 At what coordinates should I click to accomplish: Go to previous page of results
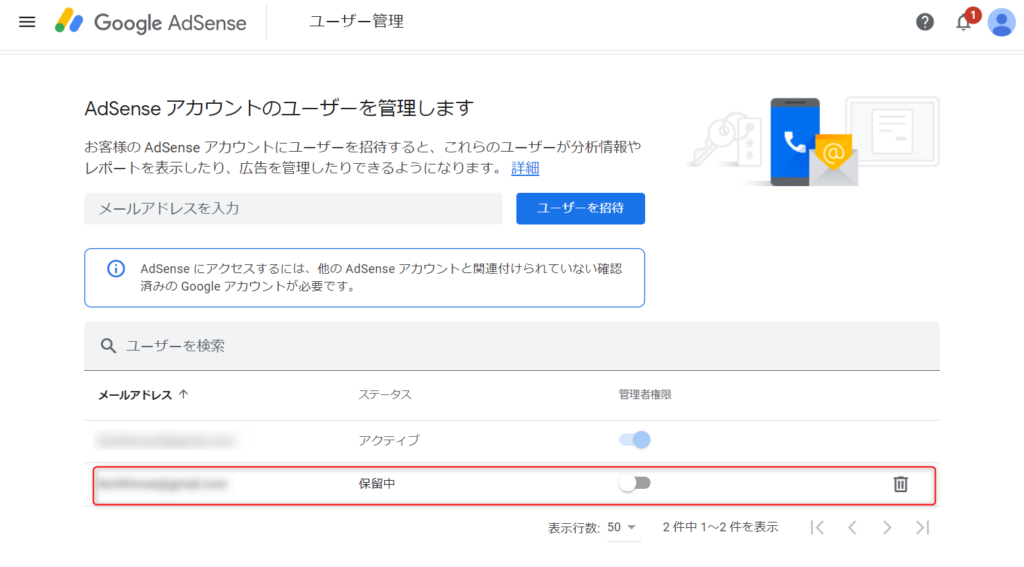tap(852, 527)
